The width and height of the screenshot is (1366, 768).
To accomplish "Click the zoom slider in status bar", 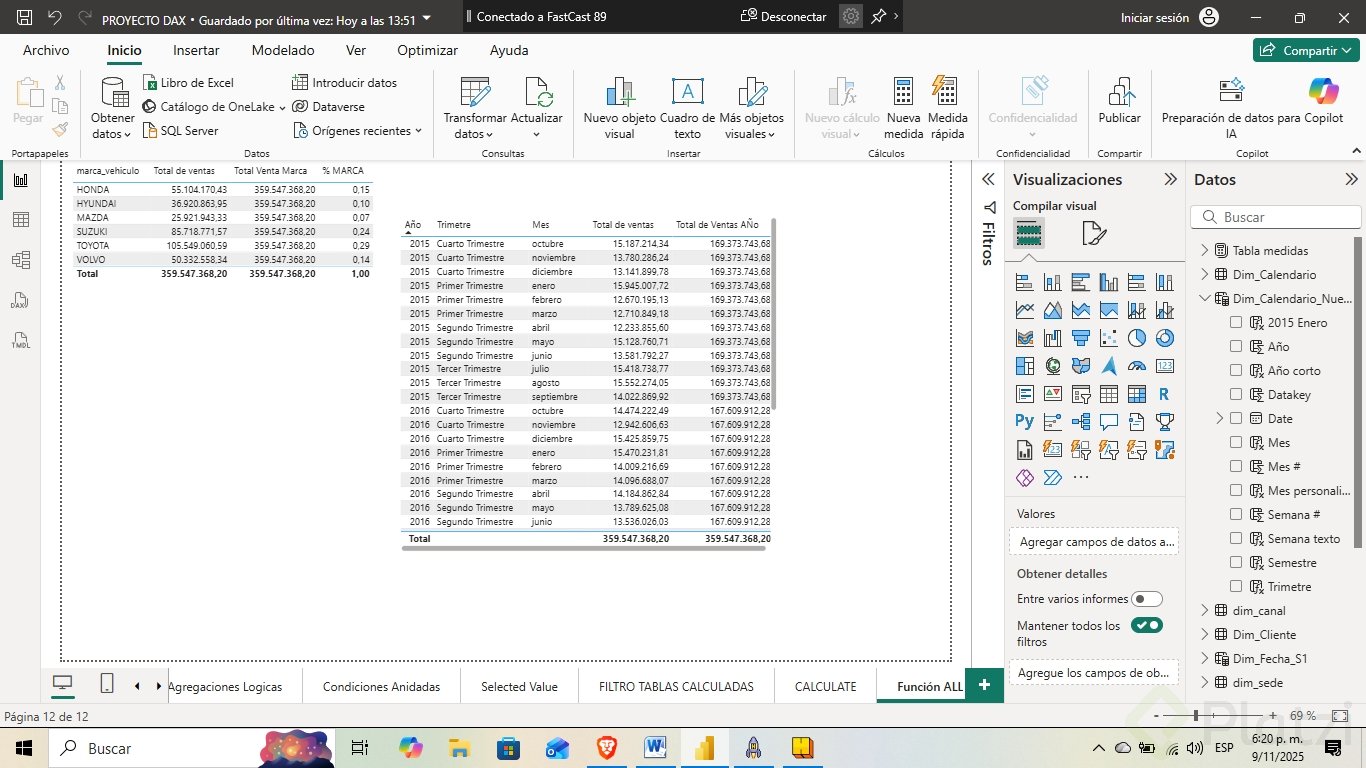I will (x=1196, y=716).
